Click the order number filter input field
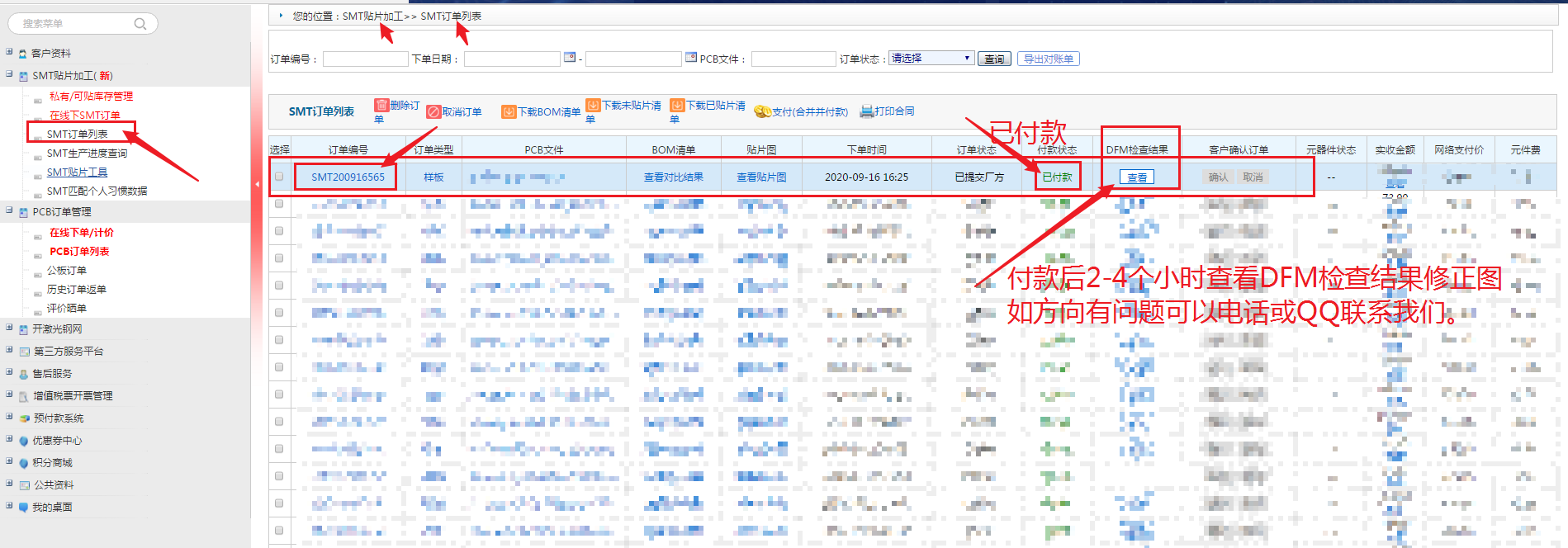The width and height of the screenshot is (1568, 548). click(x=365, y=59)
